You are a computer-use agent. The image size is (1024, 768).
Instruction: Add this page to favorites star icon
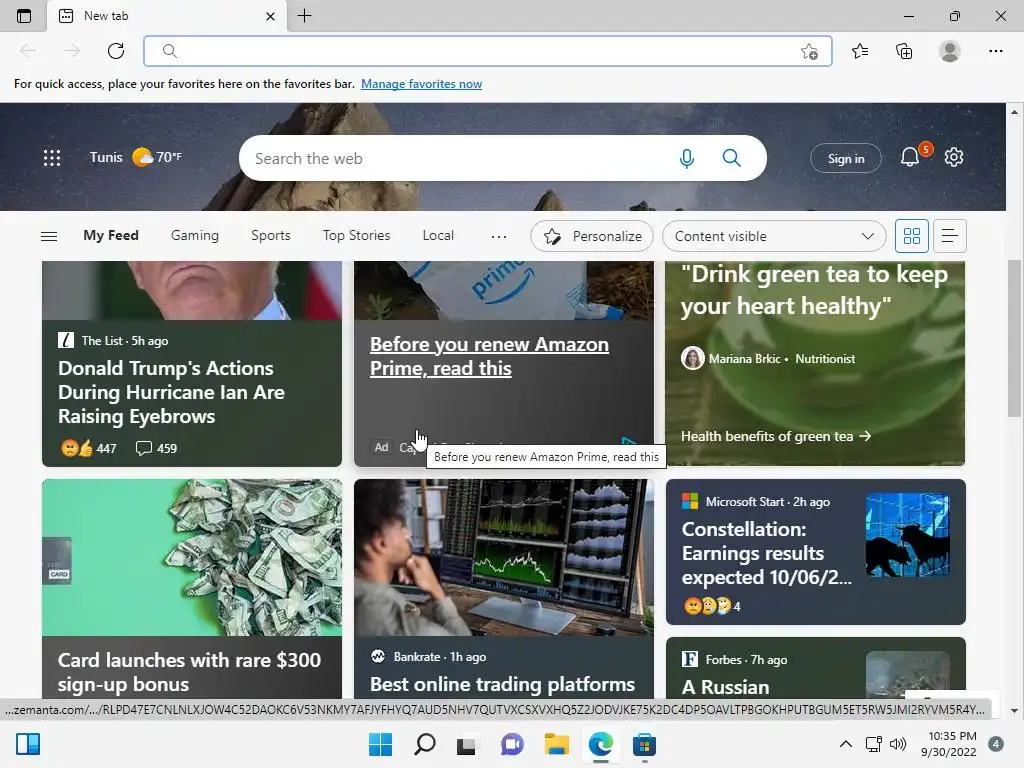[809, 52]
